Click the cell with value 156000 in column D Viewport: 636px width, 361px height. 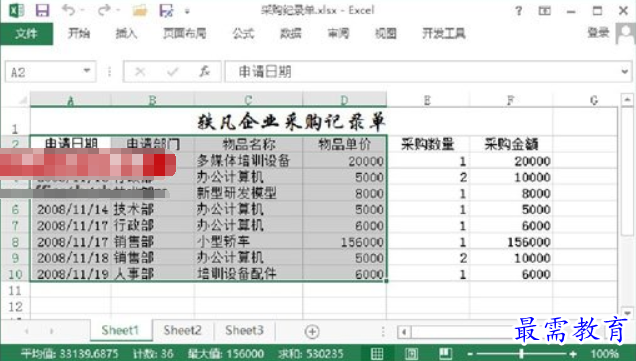[x=344, y=242]
